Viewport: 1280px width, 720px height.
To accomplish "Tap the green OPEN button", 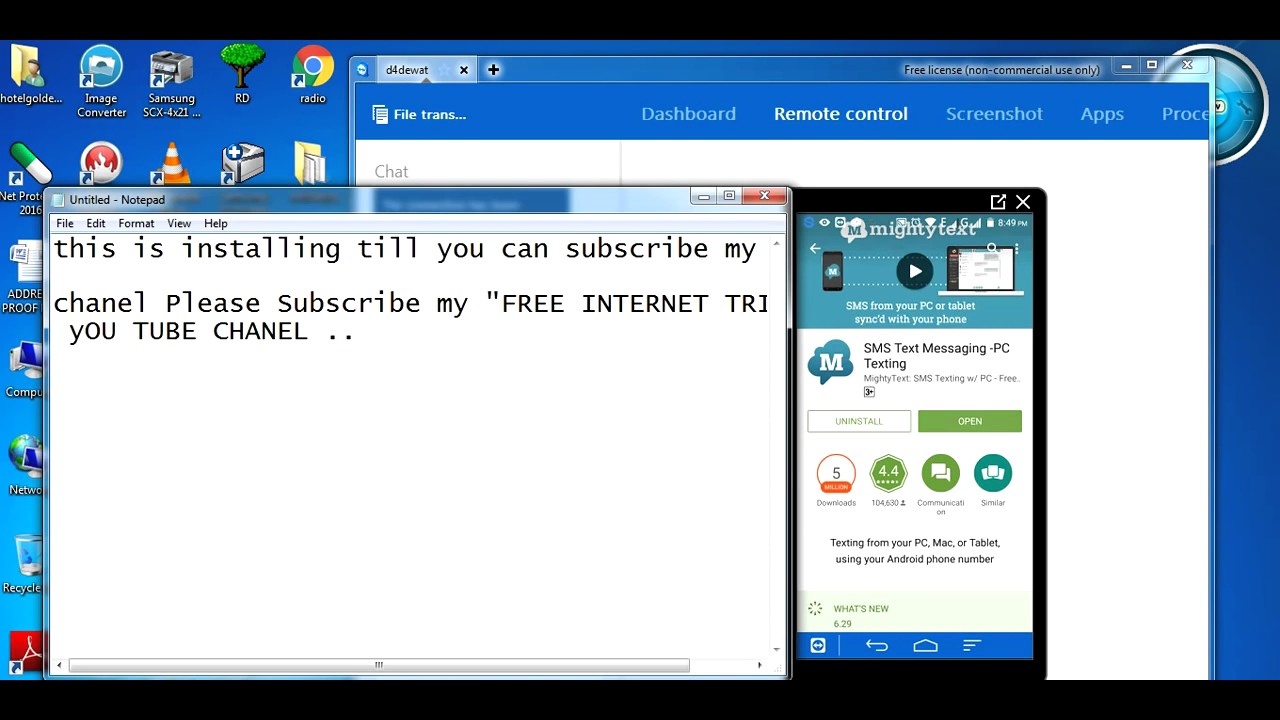I will click(x=970, y=421).
